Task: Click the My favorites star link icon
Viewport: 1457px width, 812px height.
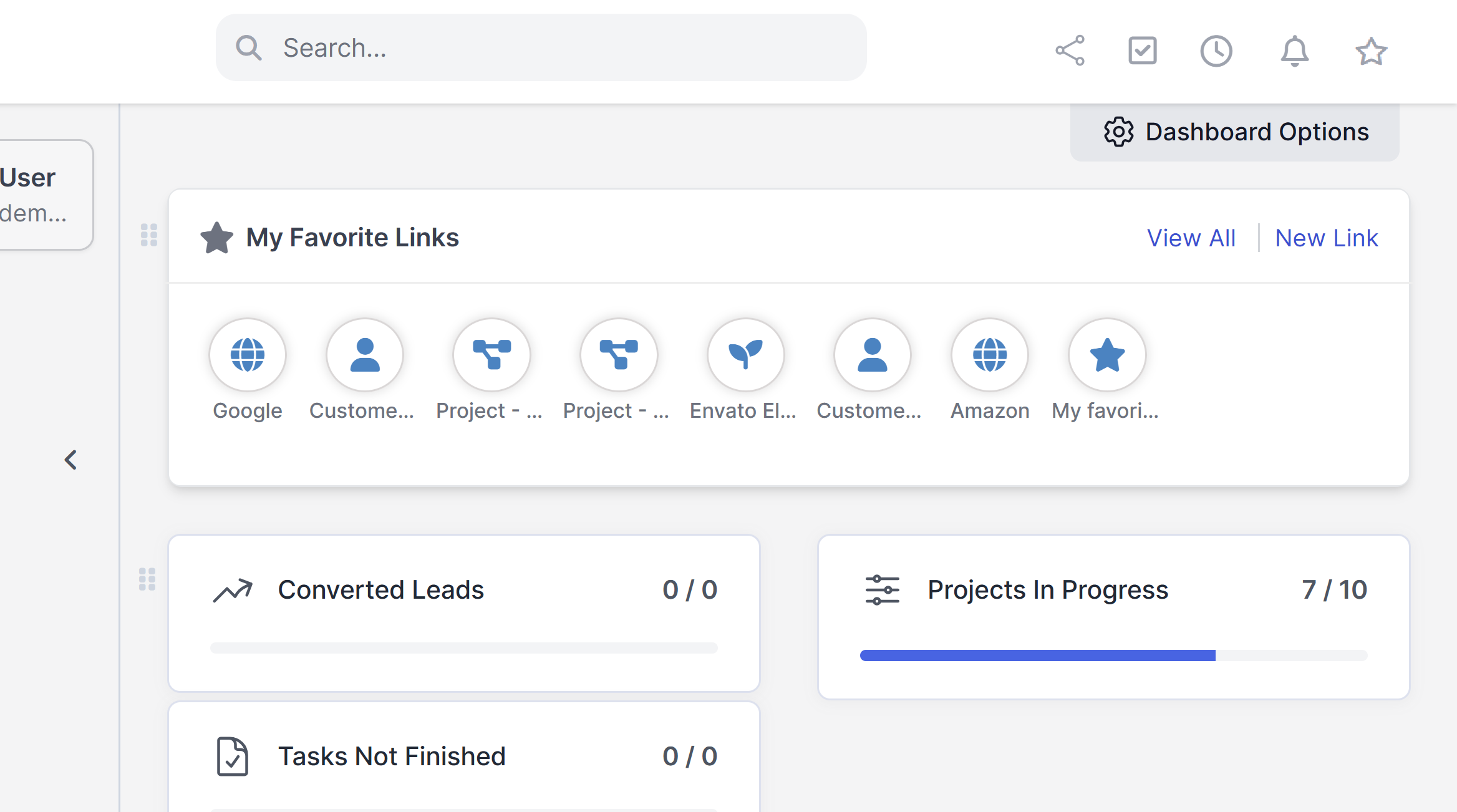Action: [1107, 355]
